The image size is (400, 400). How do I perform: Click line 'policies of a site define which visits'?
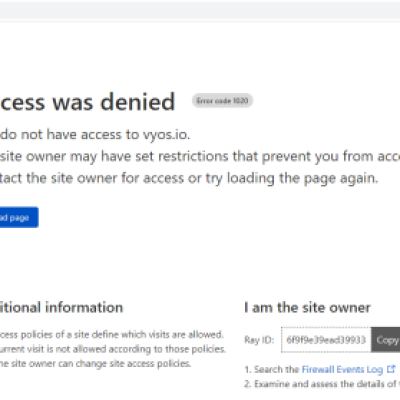click(112, 334)
